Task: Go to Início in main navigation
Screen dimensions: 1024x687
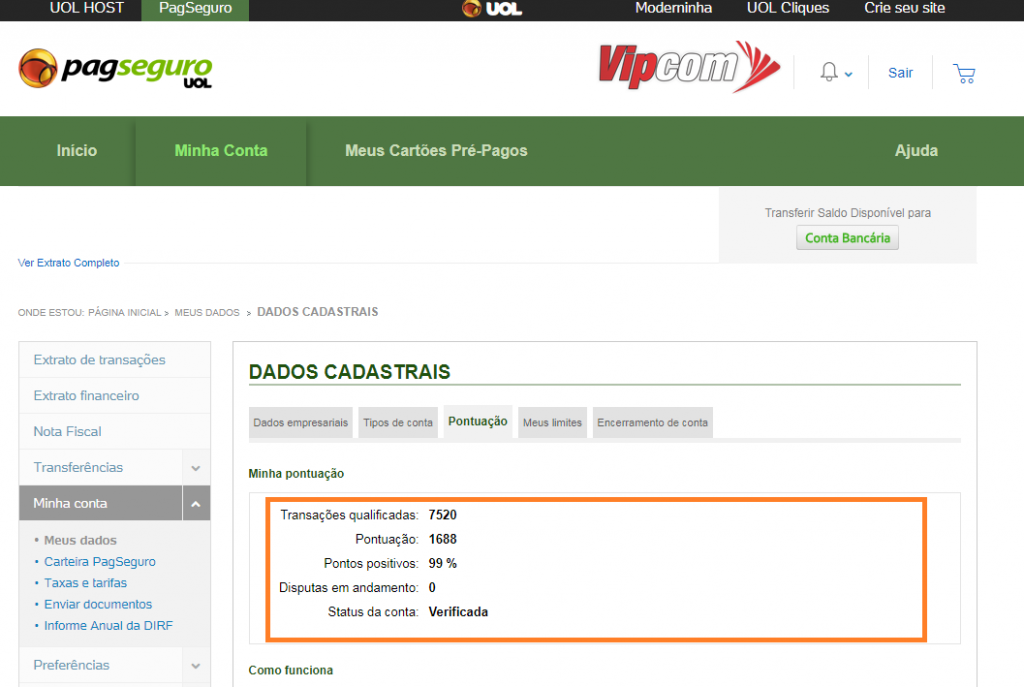Action: click(76, 151)
